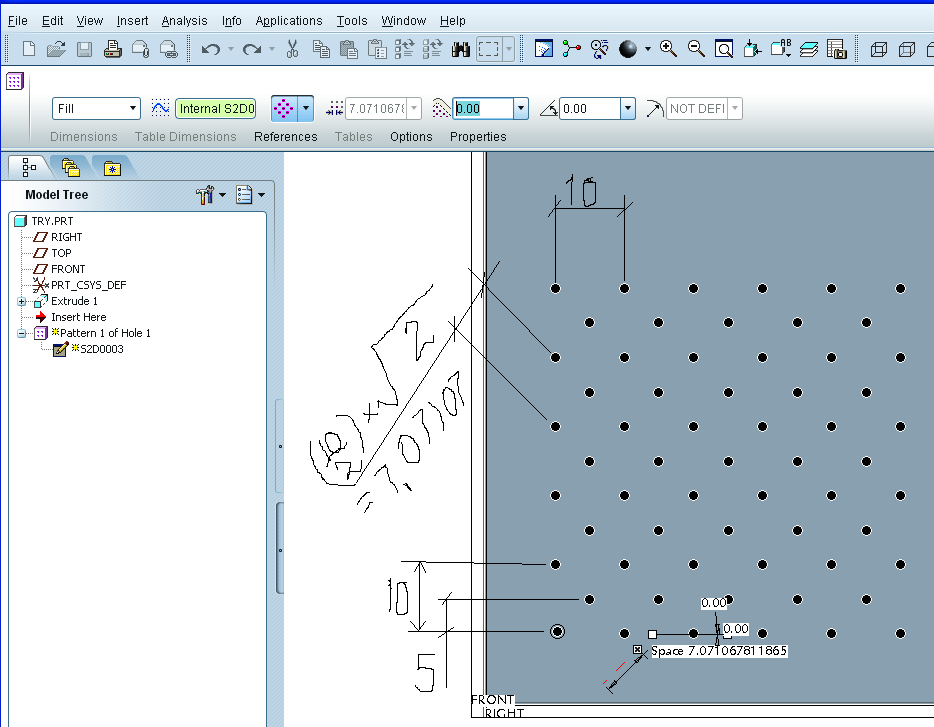
Task: Click the pattern feature icon
Action: pos(15,81)
